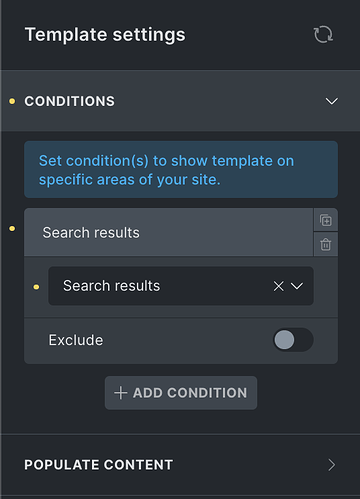Click the yellow dot beside CONDITIONS

pos(12,101)
